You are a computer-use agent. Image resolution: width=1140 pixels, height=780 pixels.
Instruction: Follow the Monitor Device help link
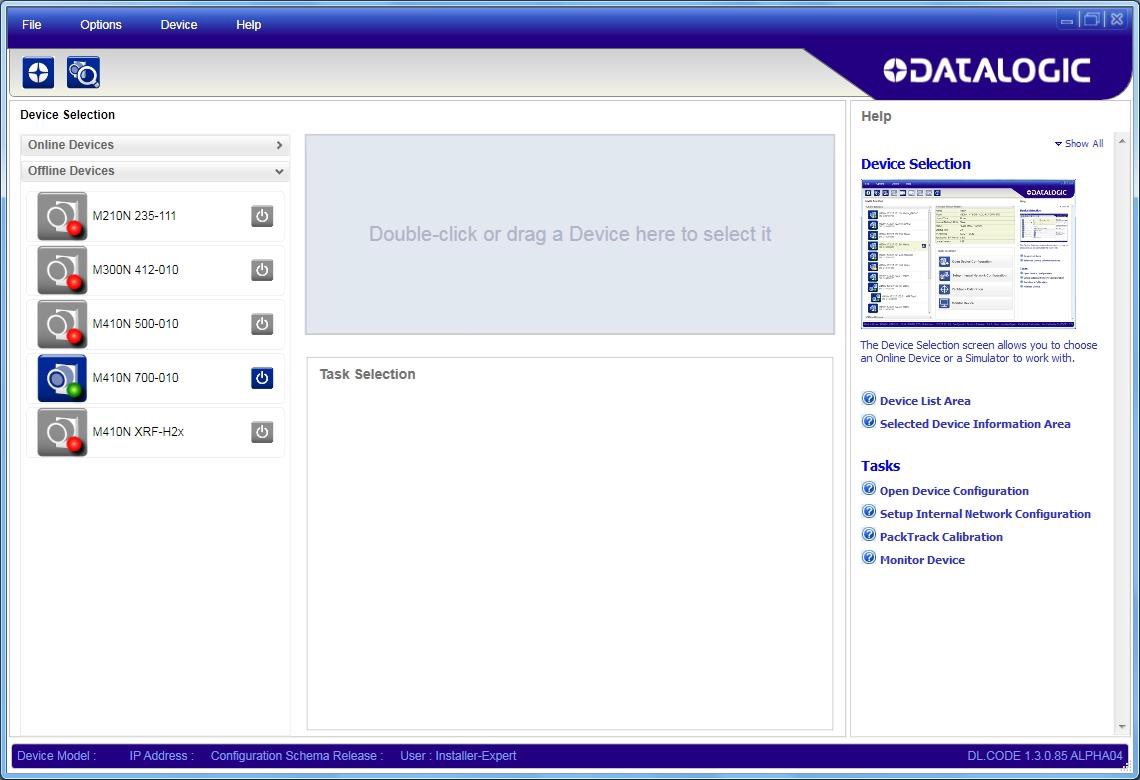[x=923, y=560]
